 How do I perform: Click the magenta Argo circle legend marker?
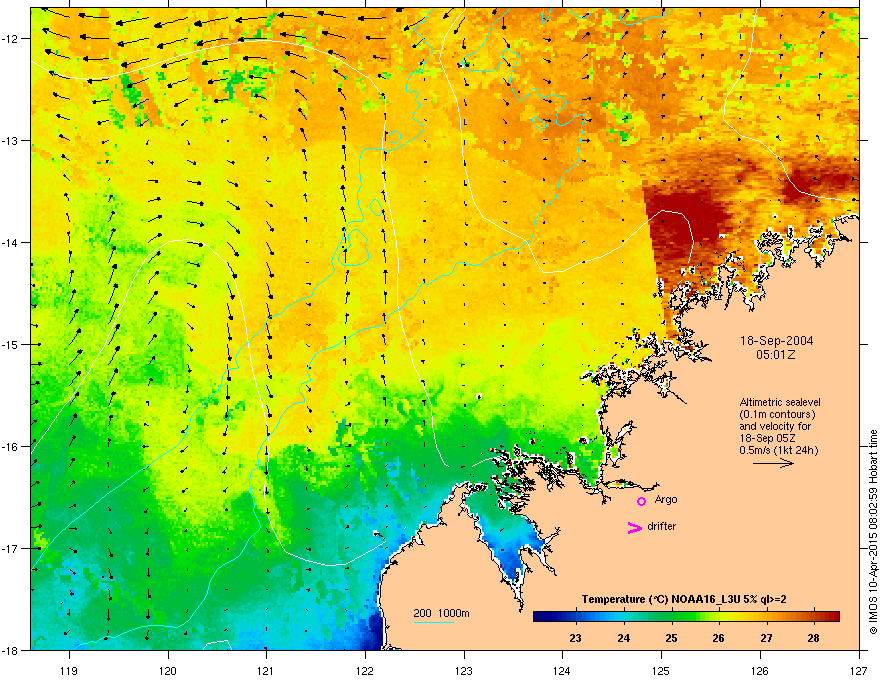coord(641,501)
